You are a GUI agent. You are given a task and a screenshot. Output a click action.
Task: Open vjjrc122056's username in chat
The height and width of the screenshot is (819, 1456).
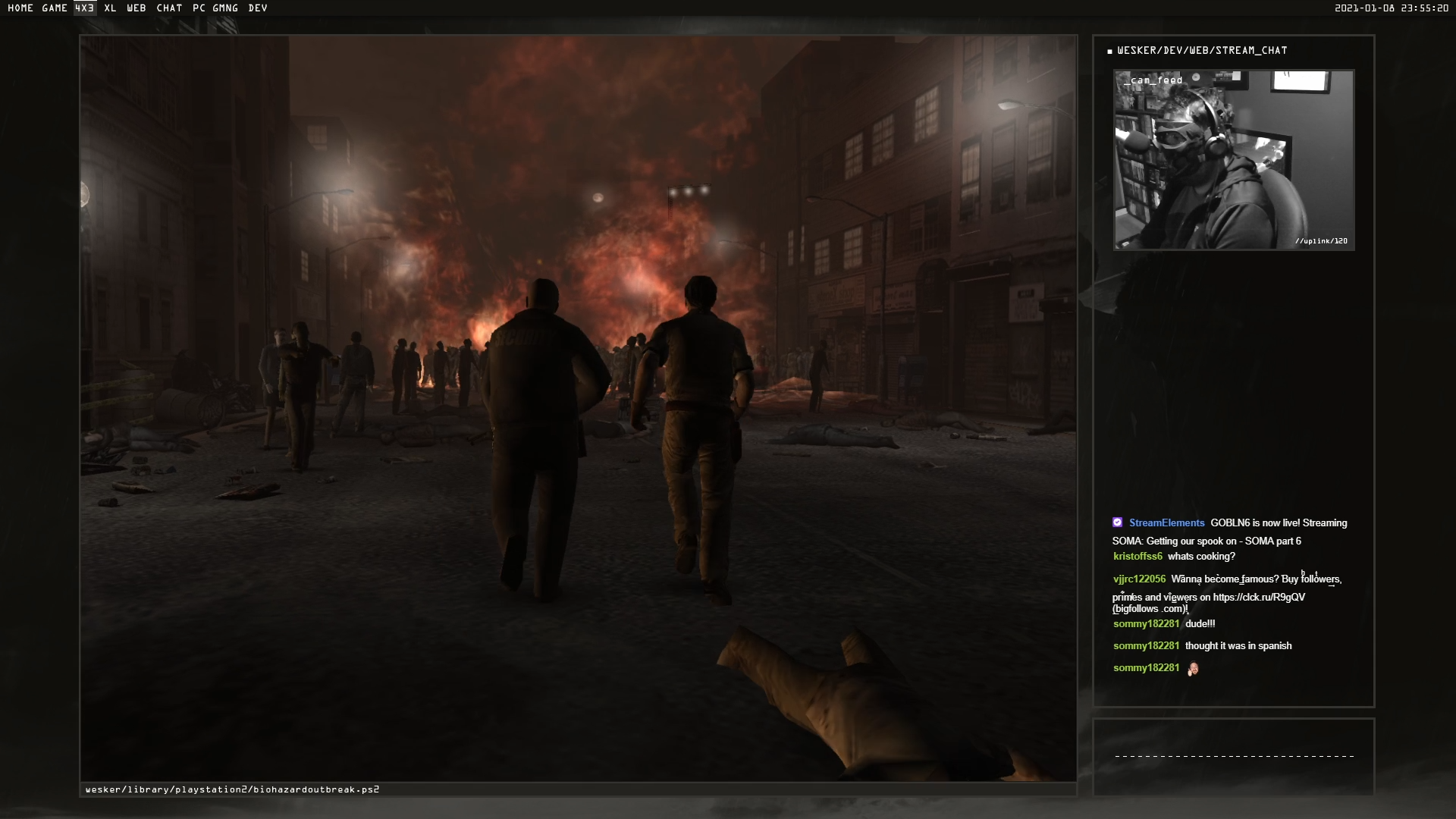click(1139, 579)
